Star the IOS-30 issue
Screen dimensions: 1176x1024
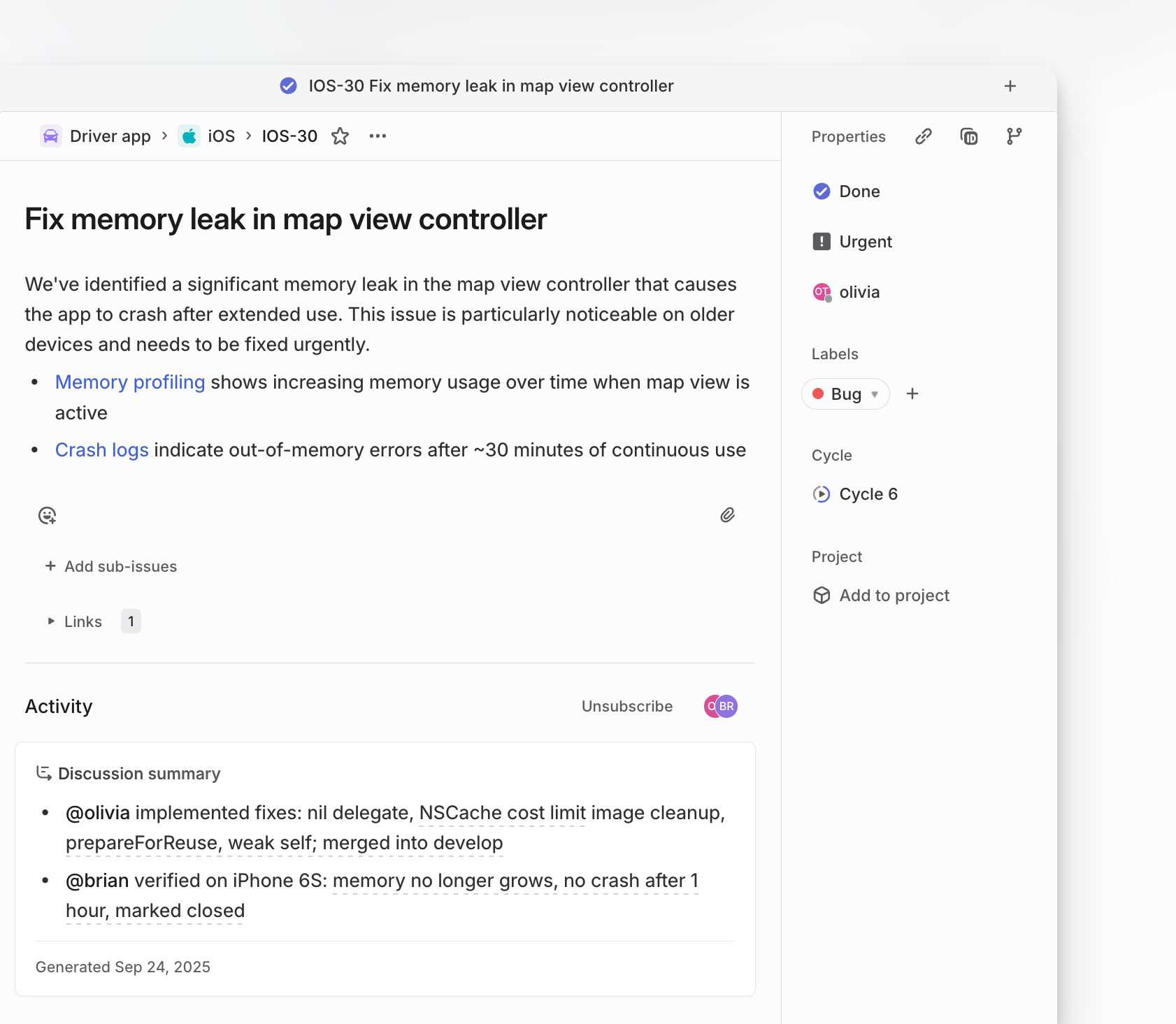[340, 136]
